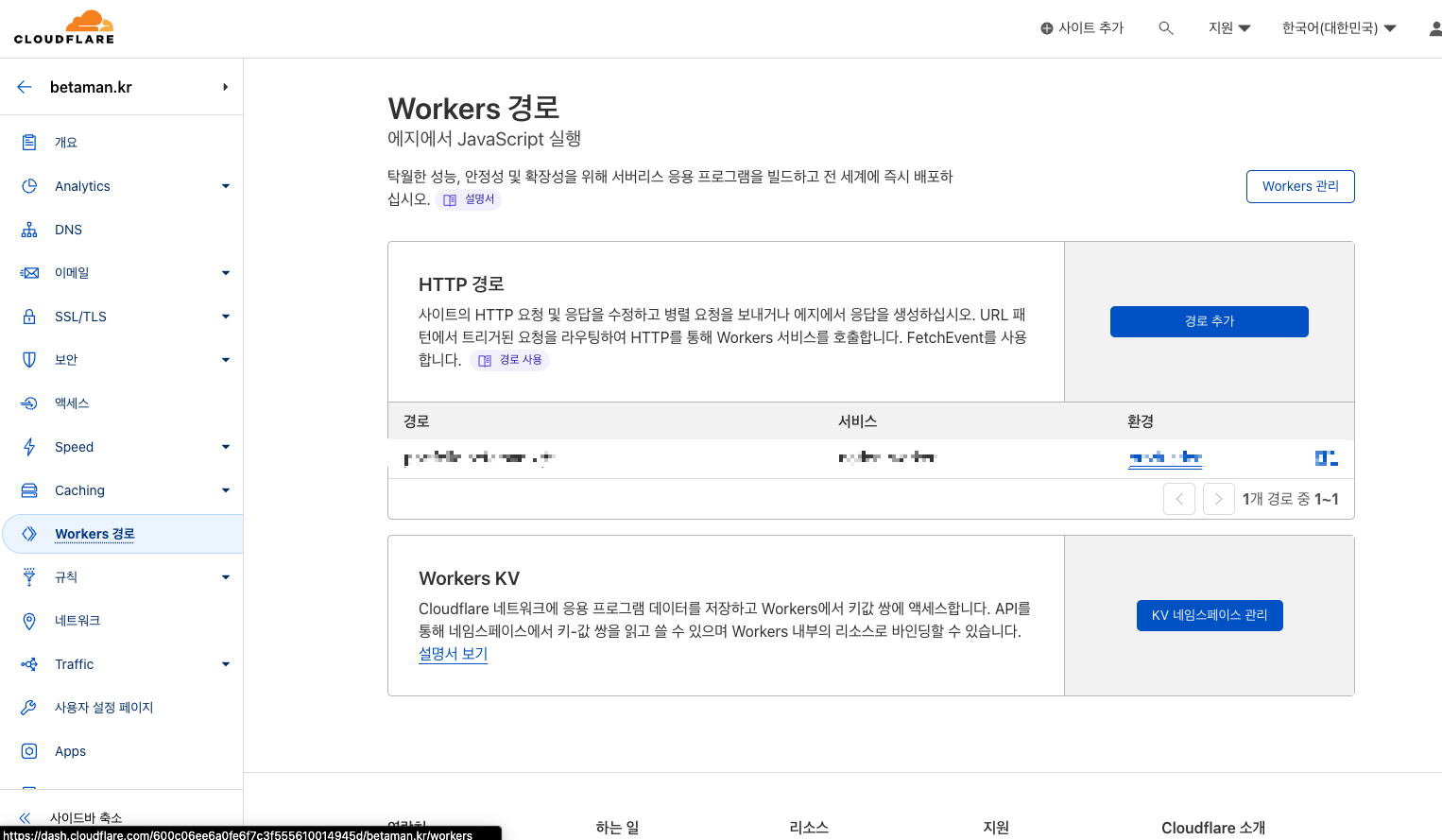Viewport: 1442px width, 840px height.
Task: Expand the 이메일 submenu arrow
Action: [x=226, y=273]
